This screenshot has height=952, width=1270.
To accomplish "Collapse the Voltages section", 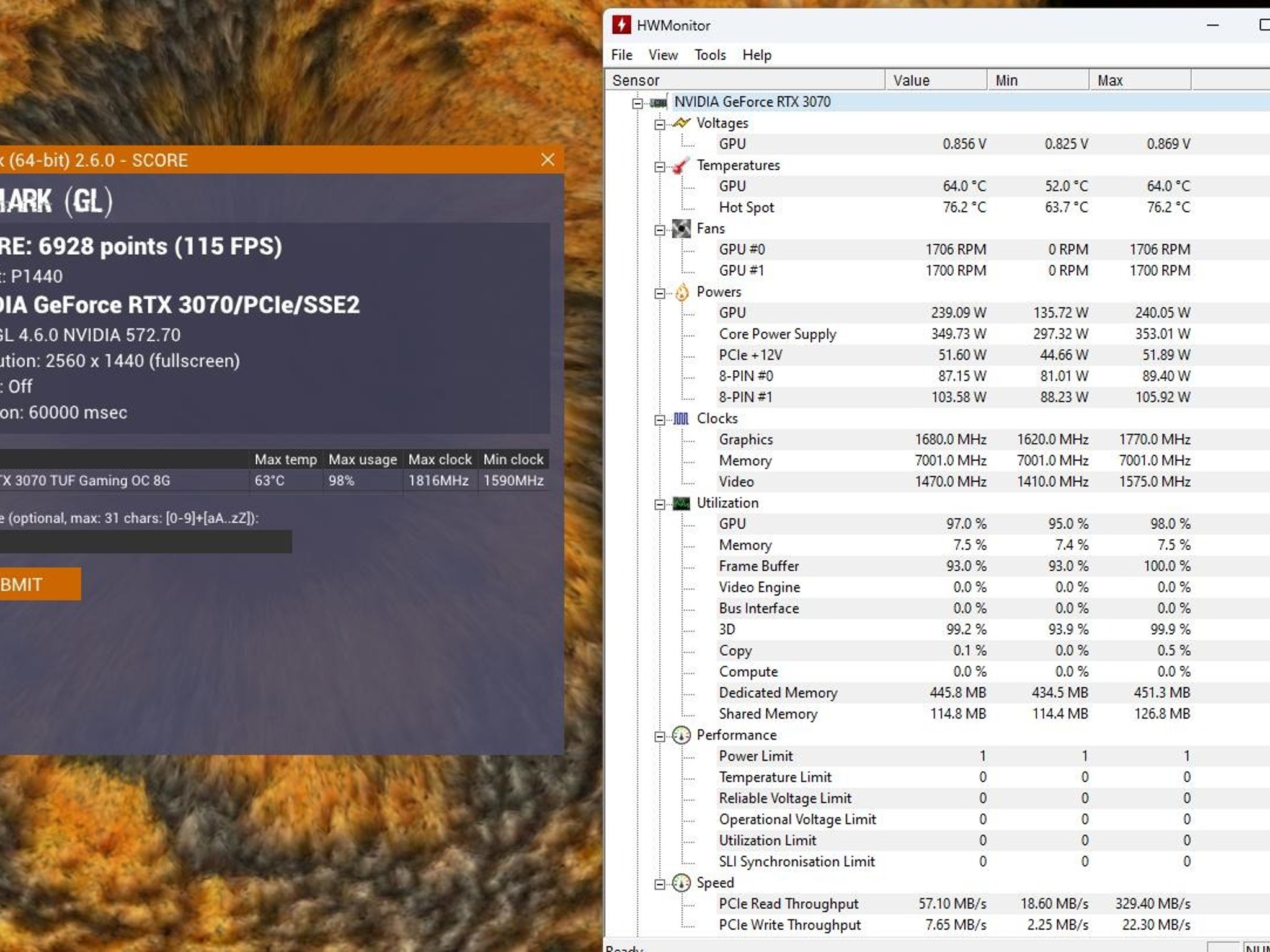I will [x=660, y=124].
